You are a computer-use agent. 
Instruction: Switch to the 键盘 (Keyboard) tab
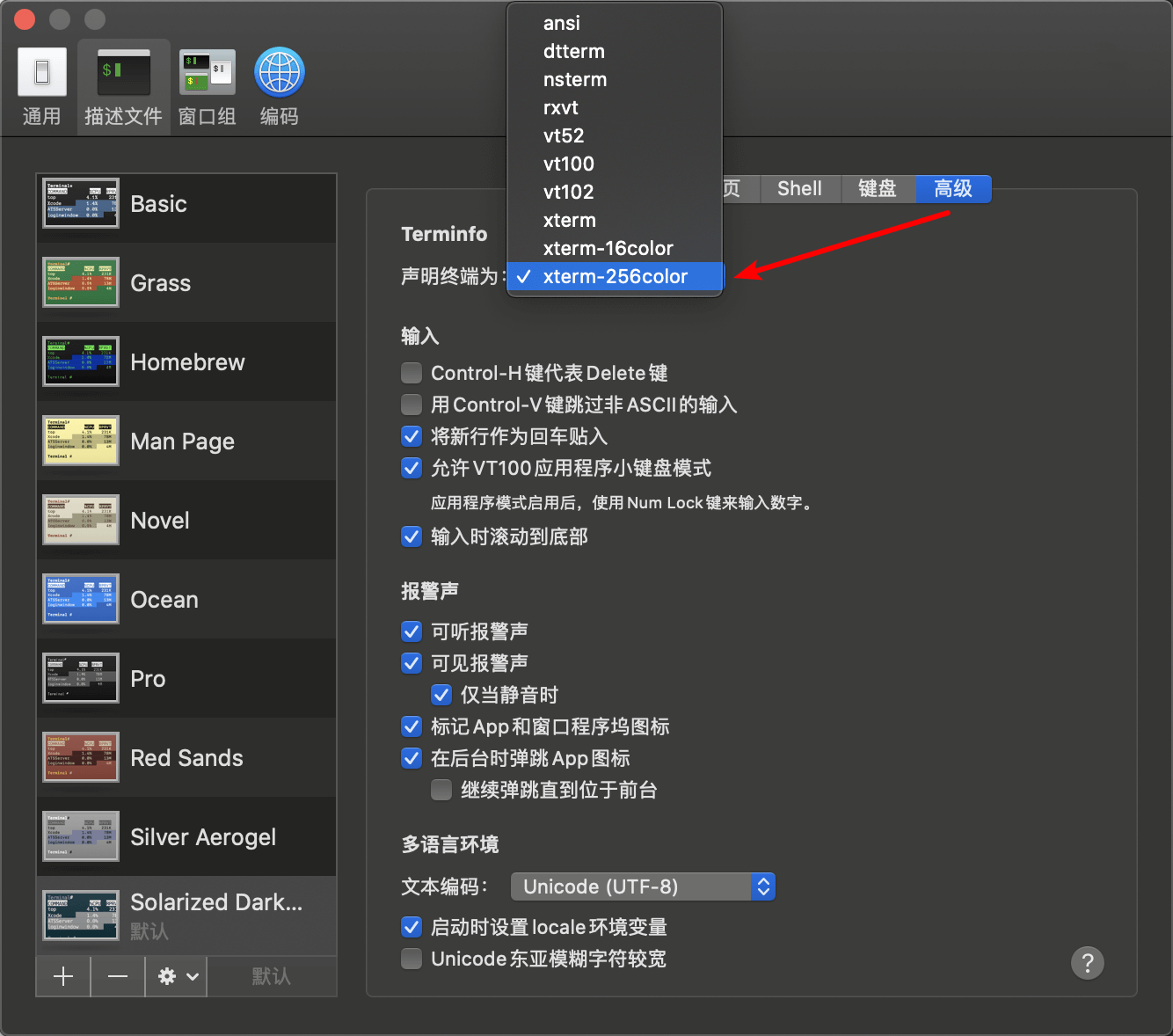click(x=877, y=189)
